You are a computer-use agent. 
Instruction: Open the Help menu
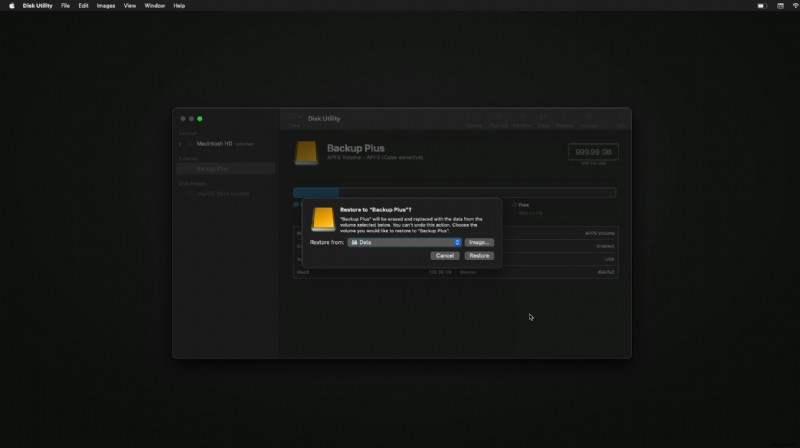click(179, 6)
